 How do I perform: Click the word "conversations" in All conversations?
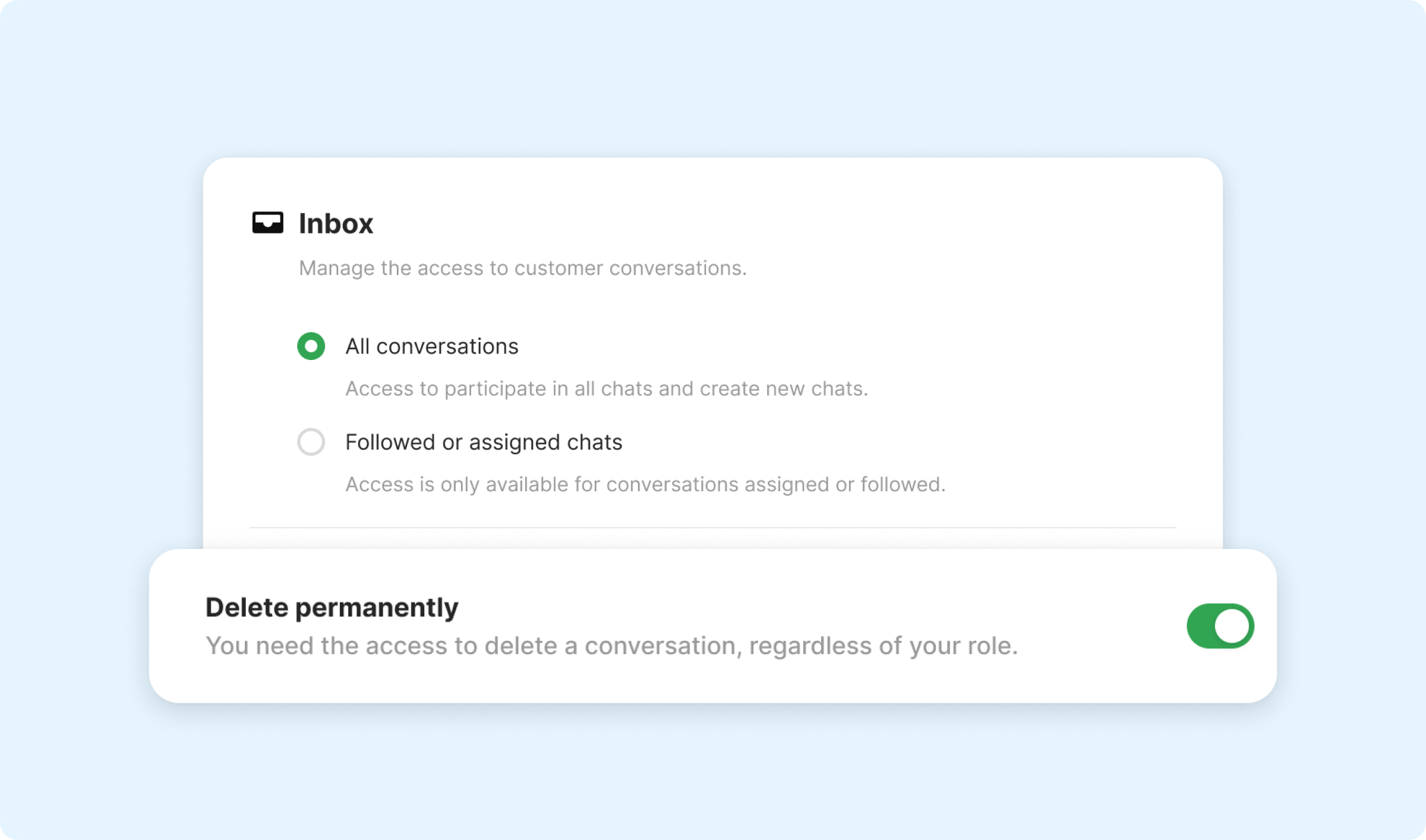point(447,346)
